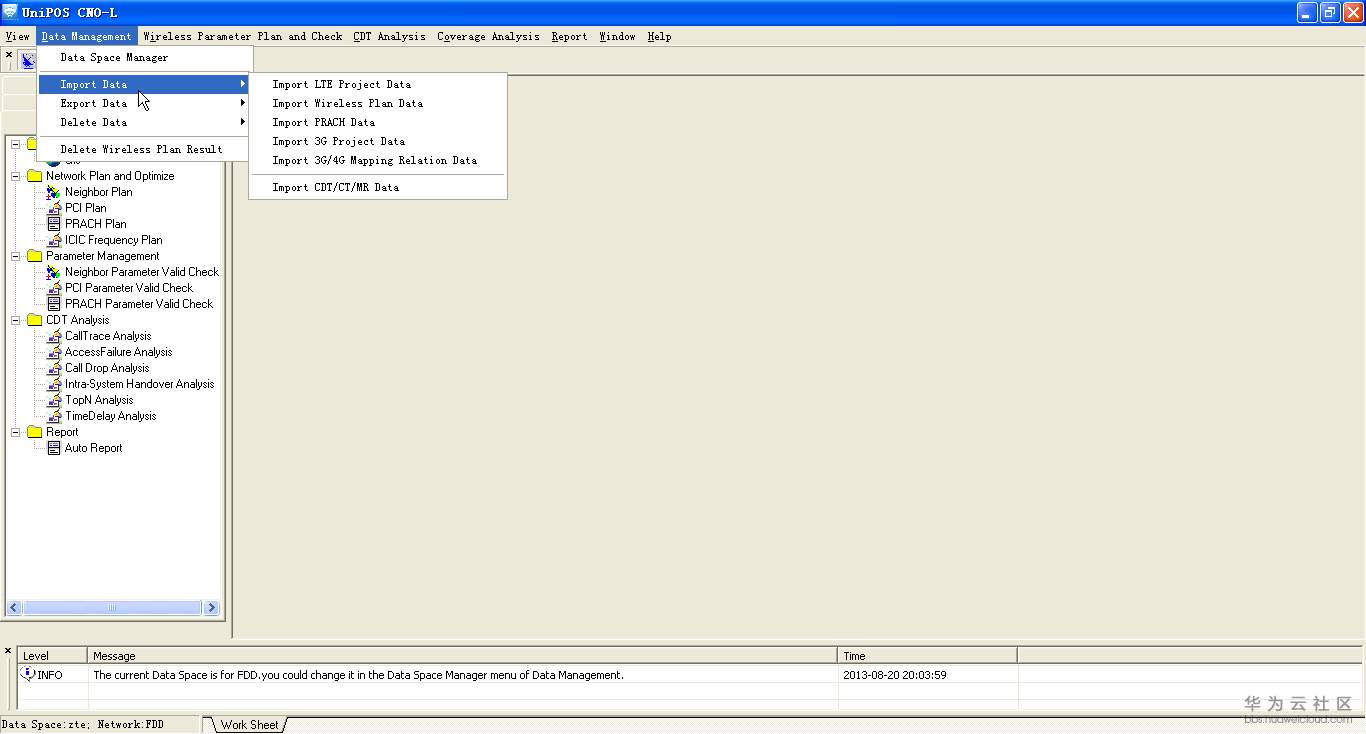Open the CDT Analysis menu bar item
This screenshot has width=1366, height=734.
pos(390,36)
